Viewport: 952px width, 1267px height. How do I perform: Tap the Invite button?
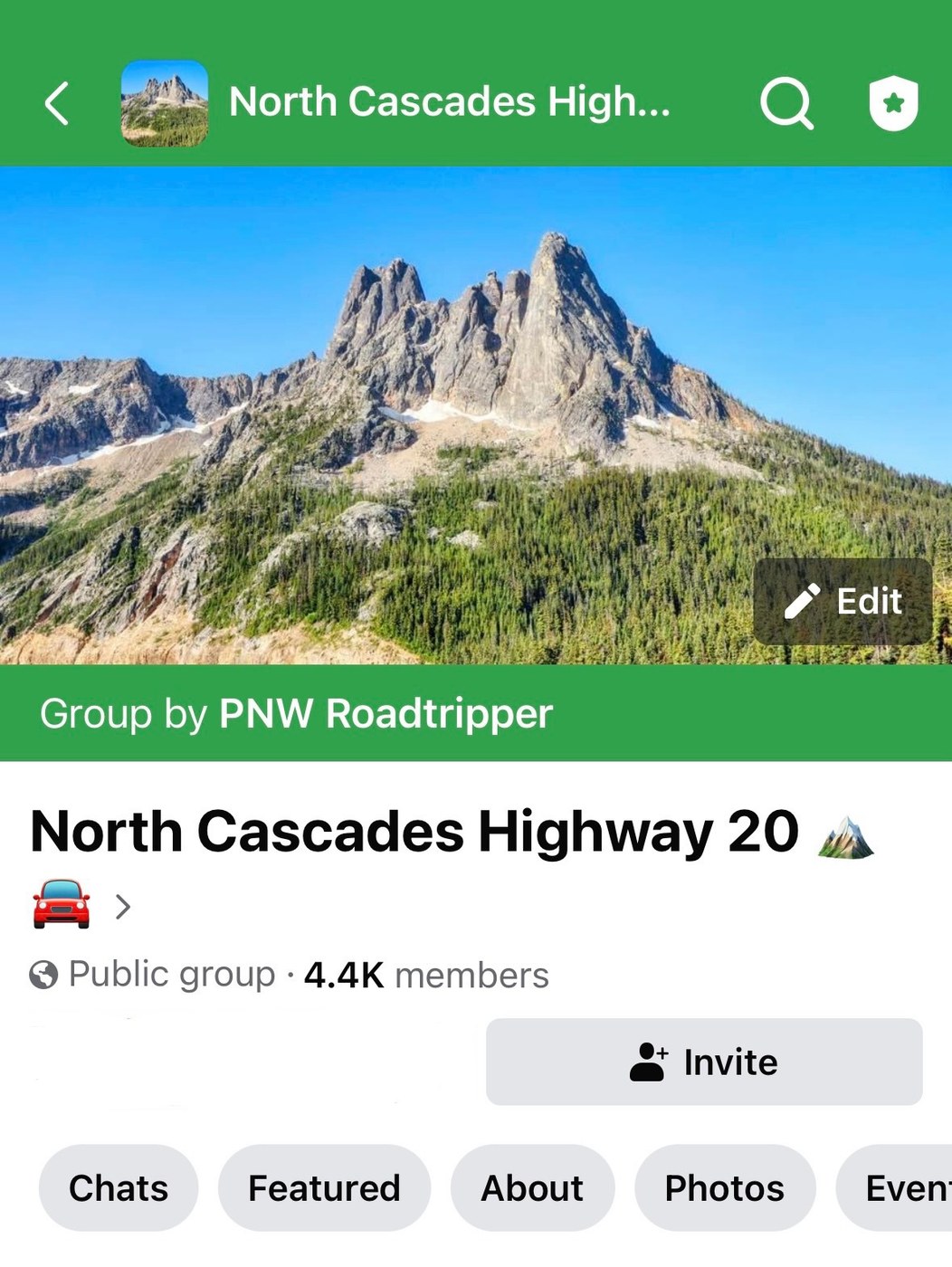pyautogui.click(x=704, y=1062)
